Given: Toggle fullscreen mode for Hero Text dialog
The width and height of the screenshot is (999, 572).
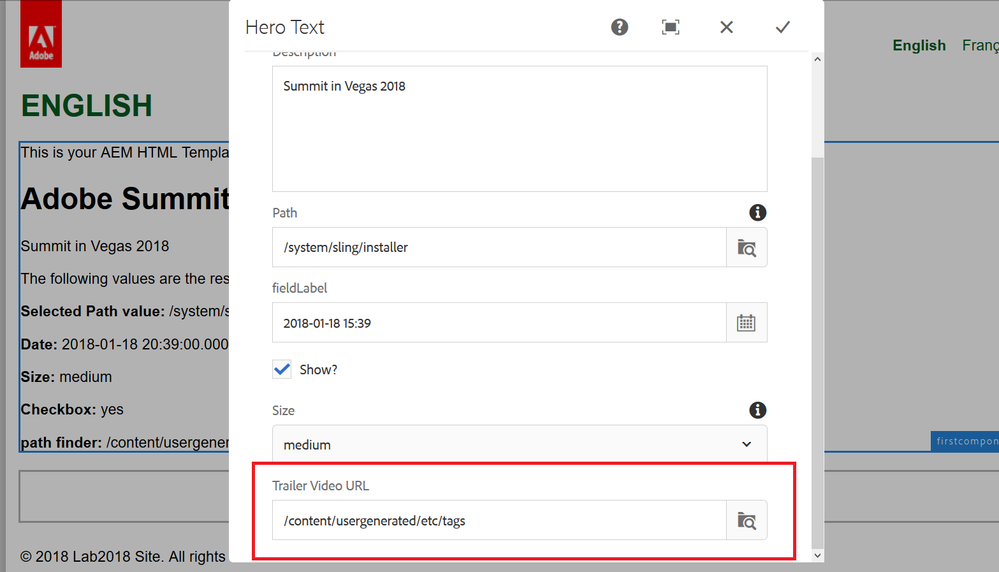Looking at the screenshot, I should click(671, 27).
